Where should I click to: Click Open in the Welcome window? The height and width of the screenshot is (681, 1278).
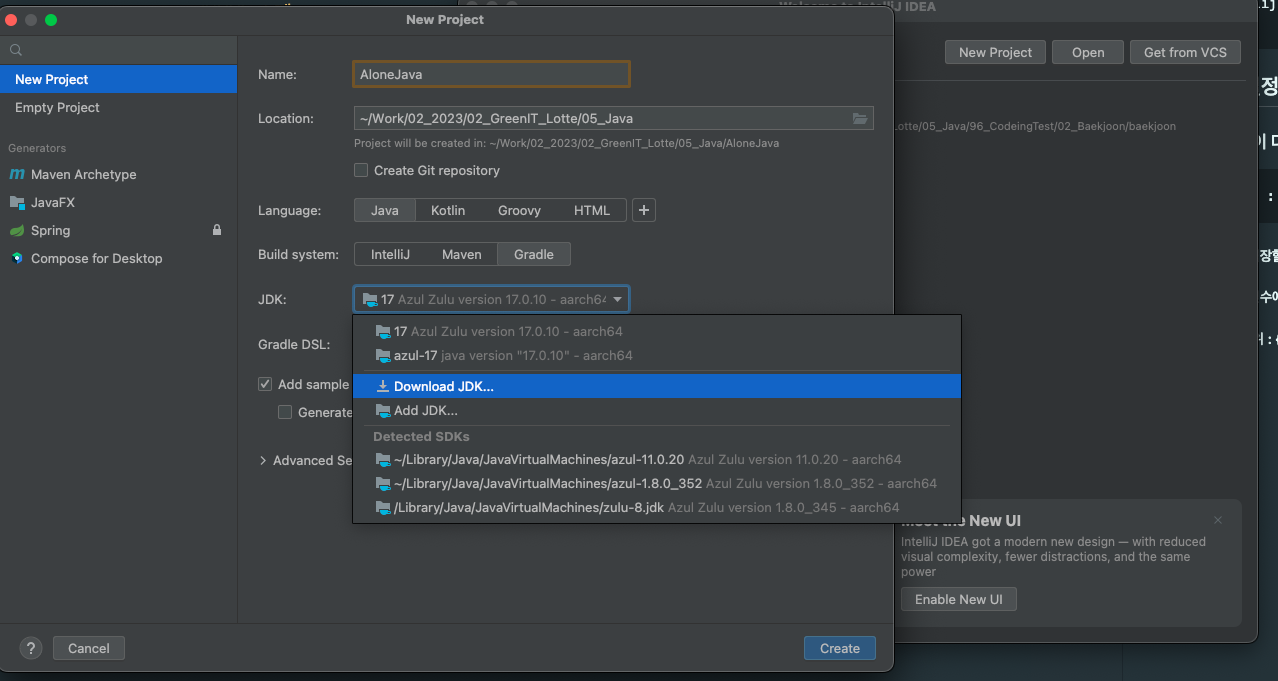1088,52
